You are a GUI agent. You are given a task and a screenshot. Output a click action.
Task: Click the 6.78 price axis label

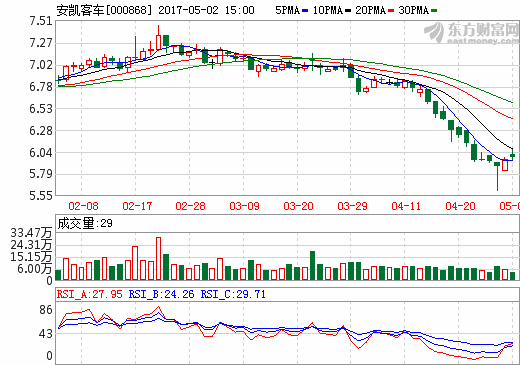[41, 87]
